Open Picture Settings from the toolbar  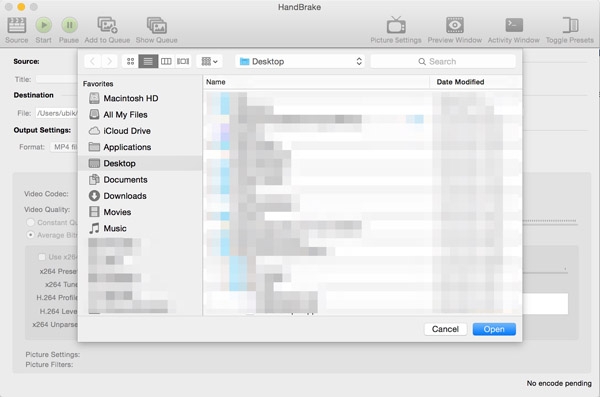tap(396, 25)
